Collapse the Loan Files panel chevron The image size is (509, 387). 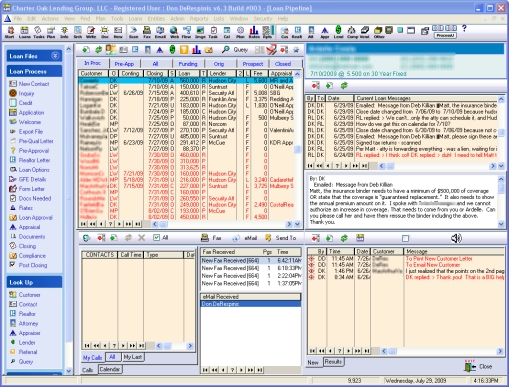pyautogui.click(x=55, y=56)
